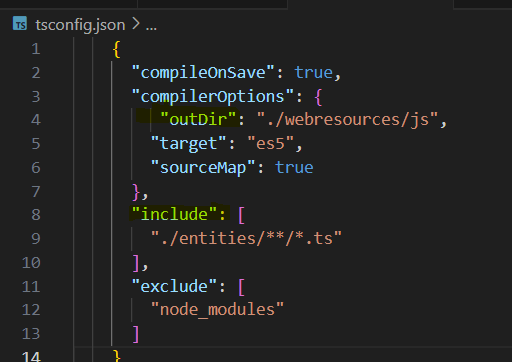Click line number 14 in gutter
This screenshot has width=512, height=362.
tap(31, 356)
